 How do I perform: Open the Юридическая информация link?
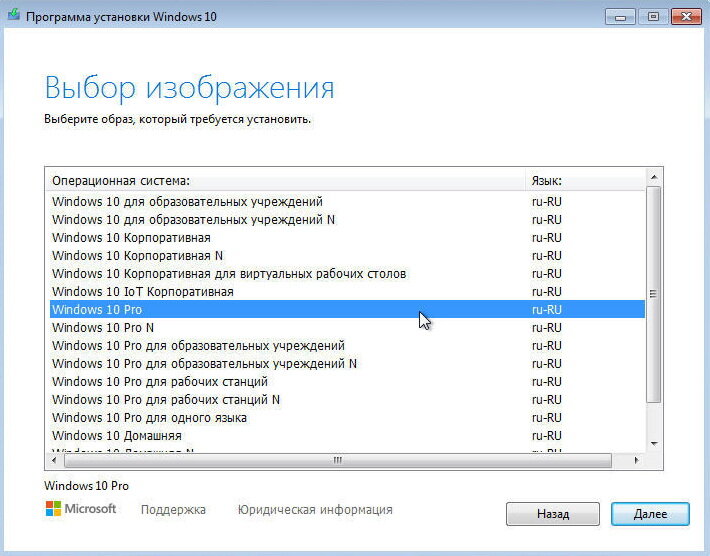tap(315, 510)
